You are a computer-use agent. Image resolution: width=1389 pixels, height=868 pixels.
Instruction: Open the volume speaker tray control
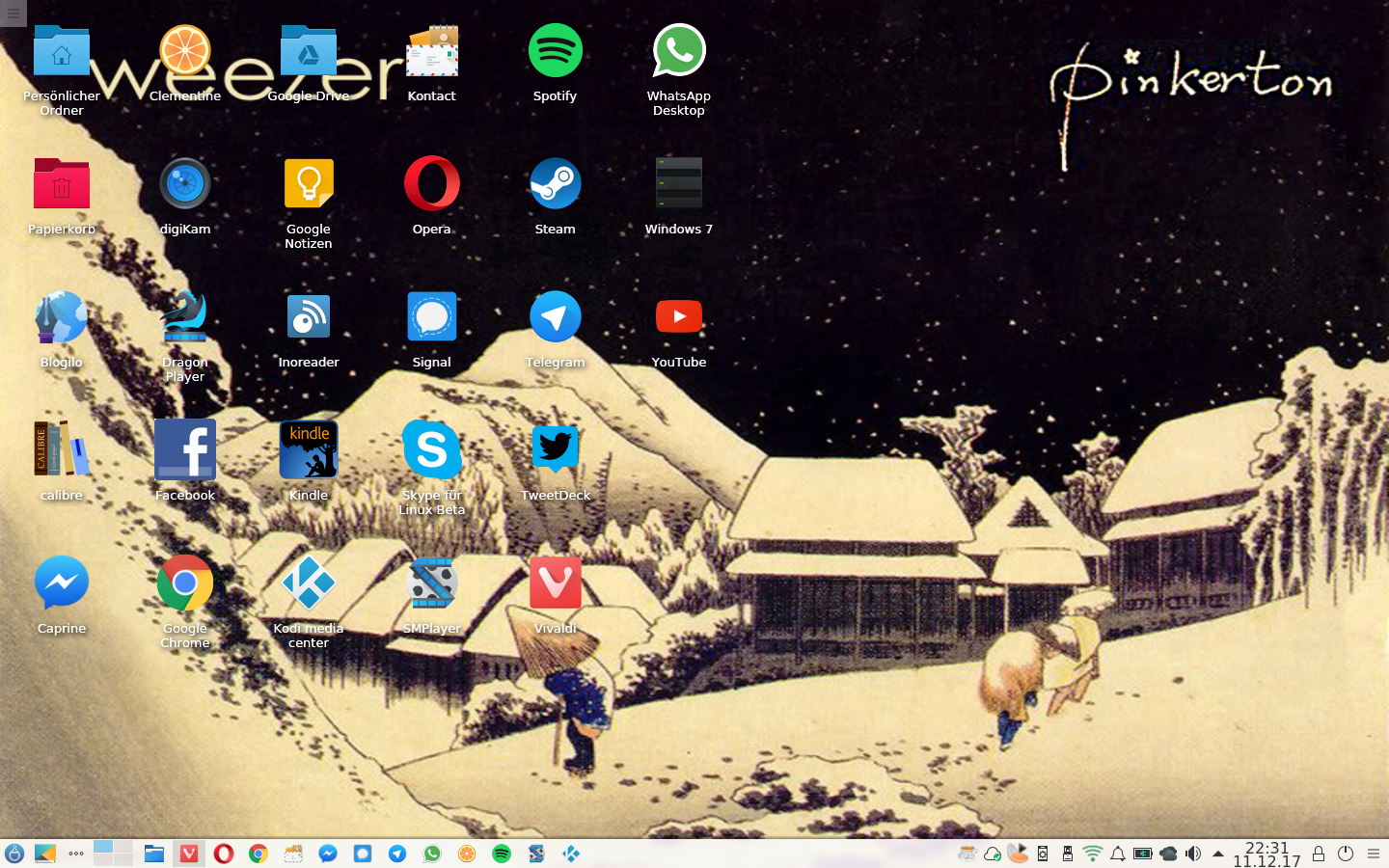(1193, 854)
